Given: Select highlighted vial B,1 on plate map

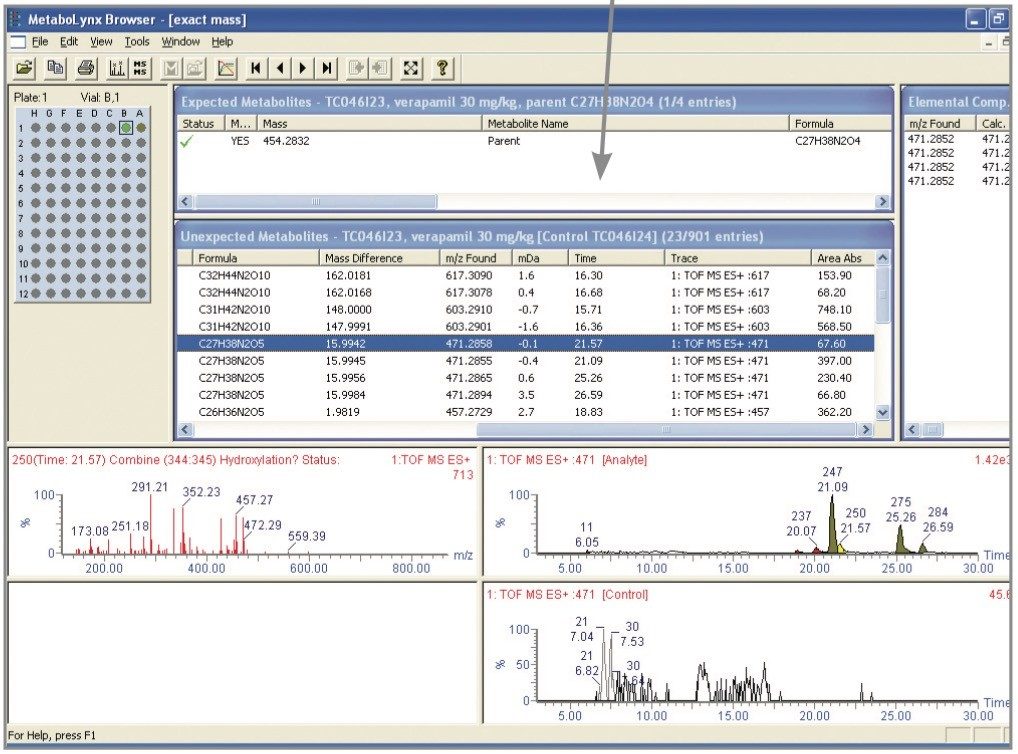Looking at the screenshot, I should click(x=126, y=128).
